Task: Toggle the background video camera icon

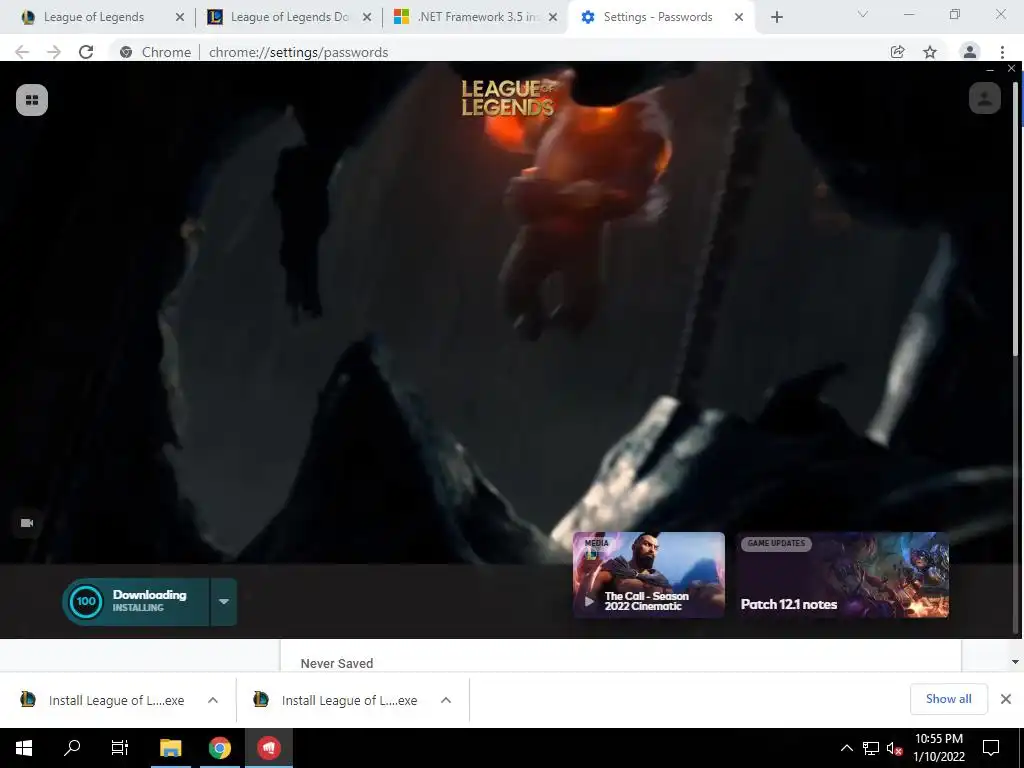Action: pyautogui.click(x=27, y=523)
